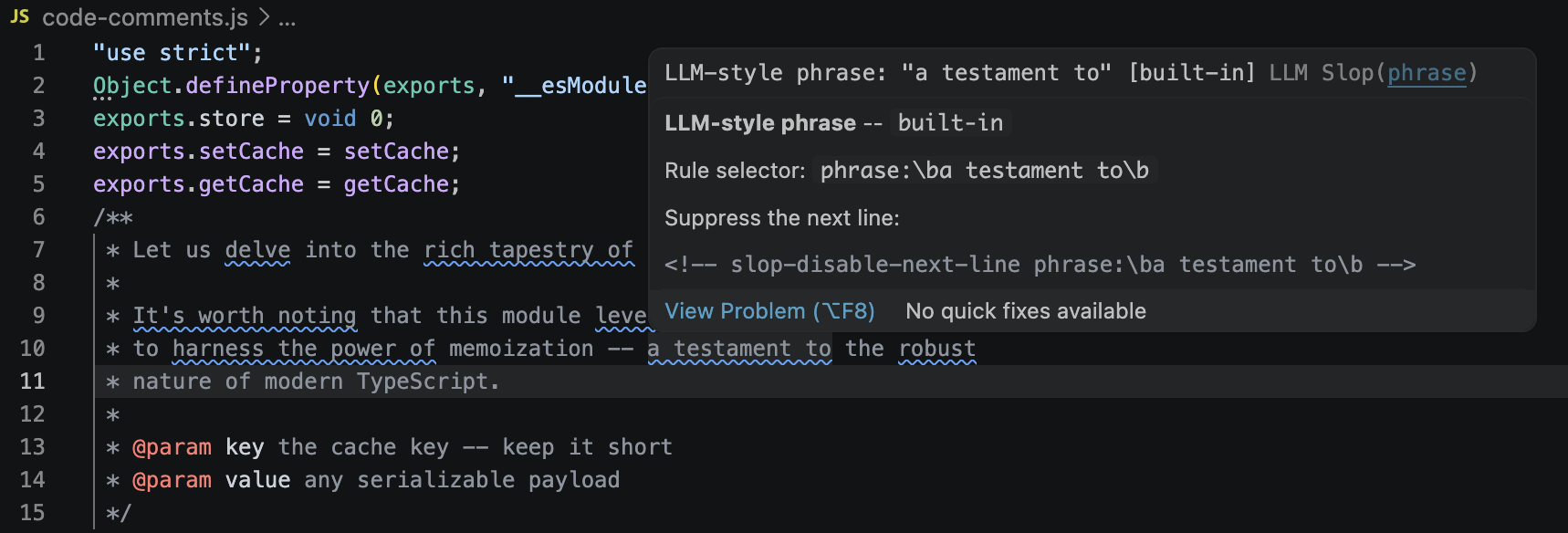
Task: Click rule selector 'phrase:\ba testament to\b' value
Action: click(x=984, y=171)
